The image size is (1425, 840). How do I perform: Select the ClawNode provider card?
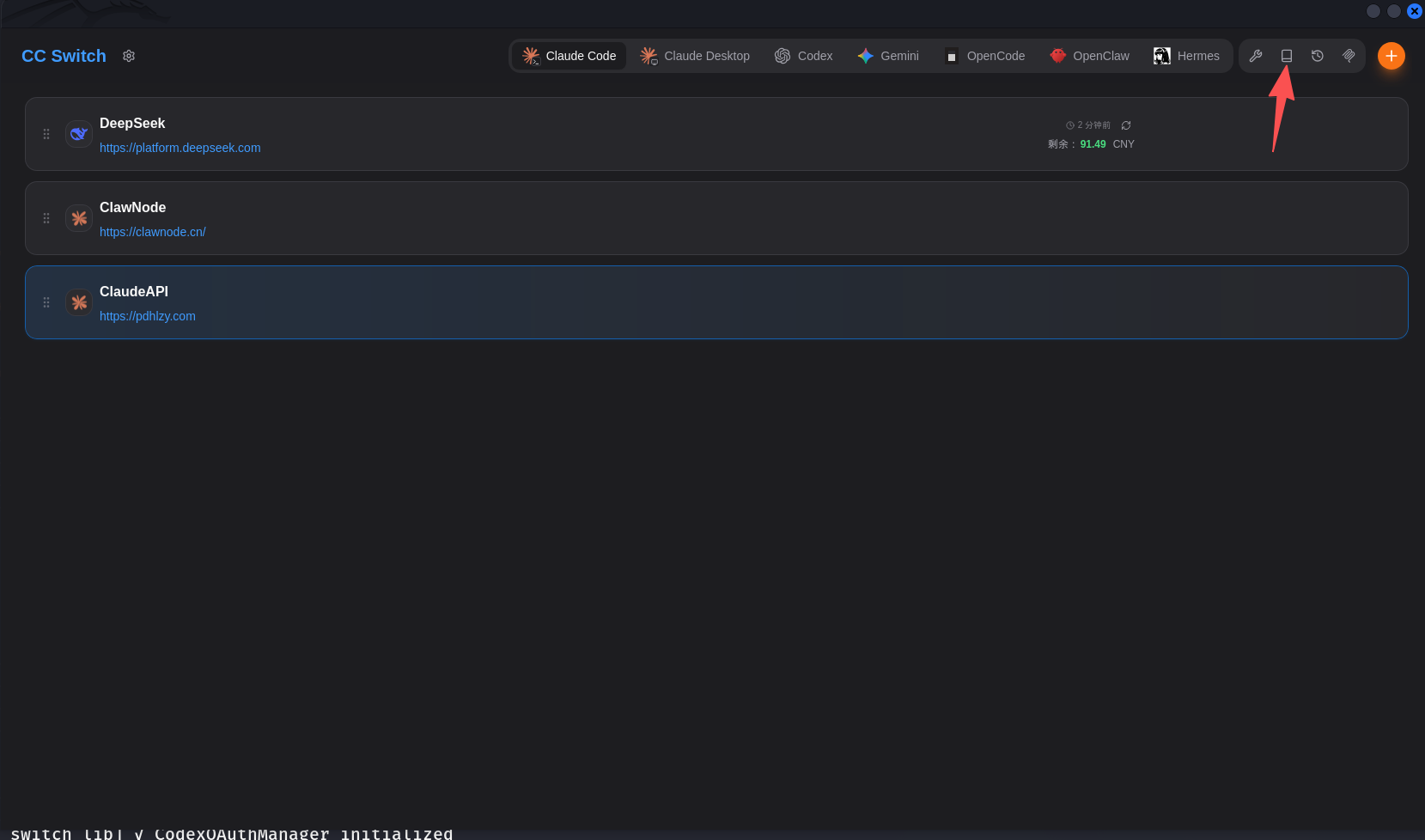pyautogui.click(x=716, y=218)
